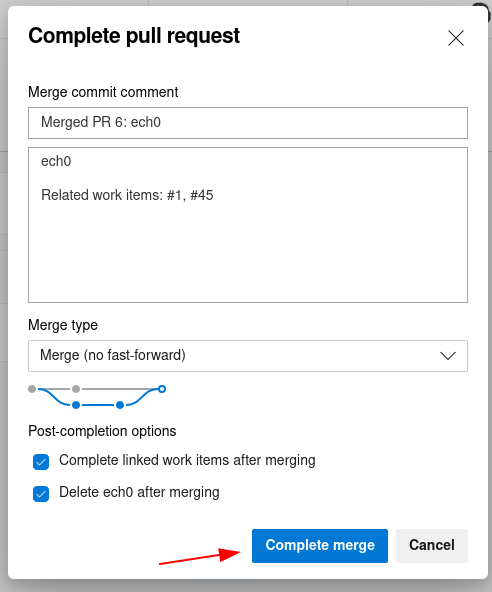Click the first filled blue branch commit dot

76,405
